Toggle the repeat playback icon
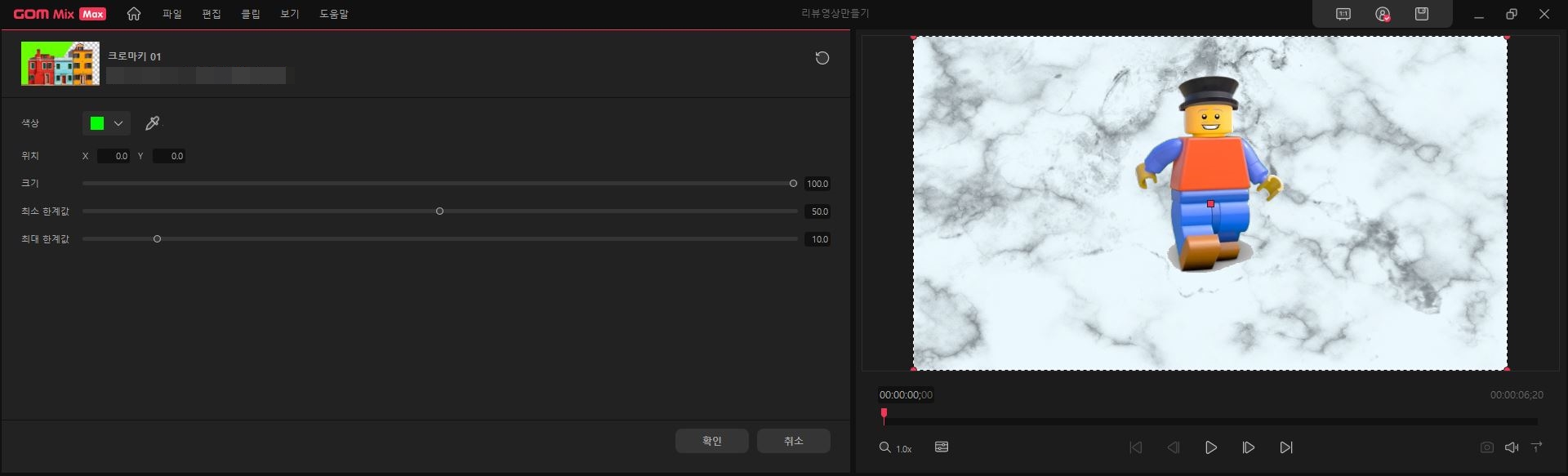This screenshot has height=476, width=1568. pyautogui.click(x=1537, y=447)
